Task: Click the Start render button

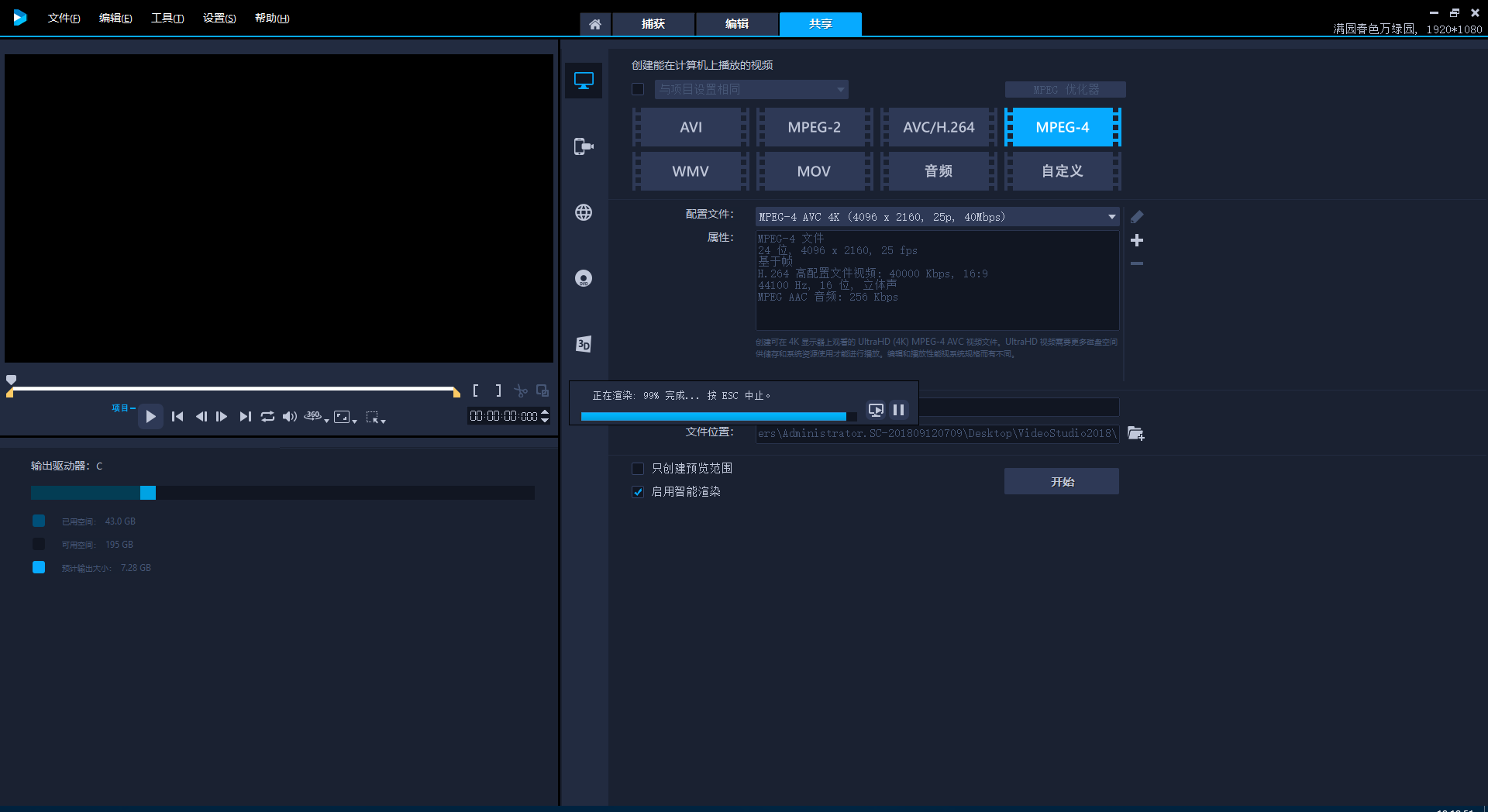Action: (1062, 481)
